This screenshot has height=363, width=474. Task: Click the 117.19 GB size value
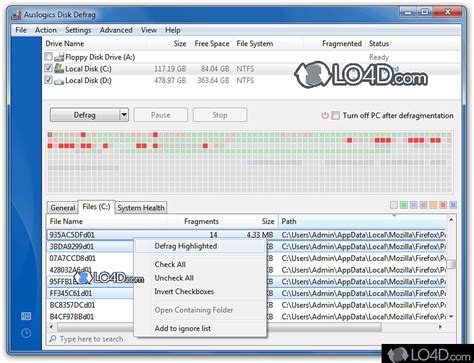(170, 69)
